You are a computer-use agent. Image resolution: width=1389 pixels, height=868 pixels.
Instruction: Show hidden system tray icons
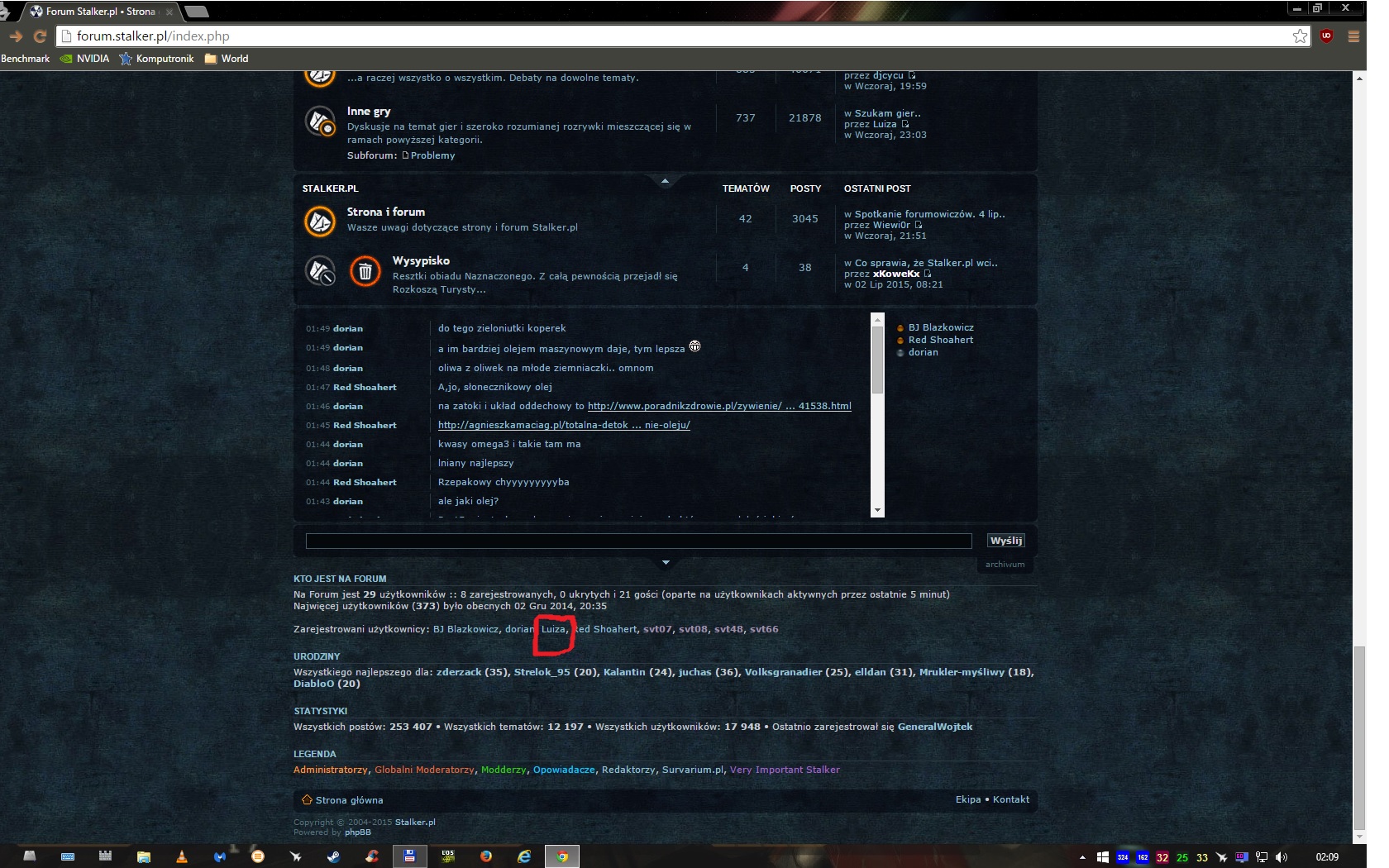point(1082,857)
